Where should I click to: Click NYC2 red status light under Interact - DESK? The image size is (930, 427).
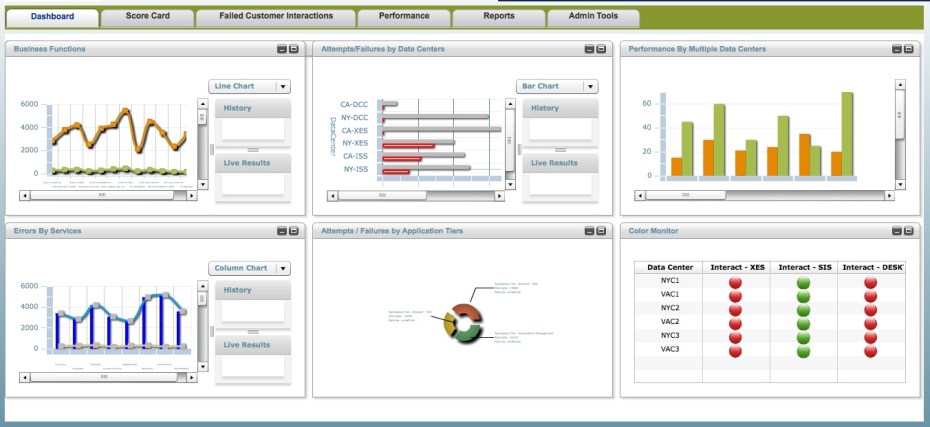[x=870, y=310]
